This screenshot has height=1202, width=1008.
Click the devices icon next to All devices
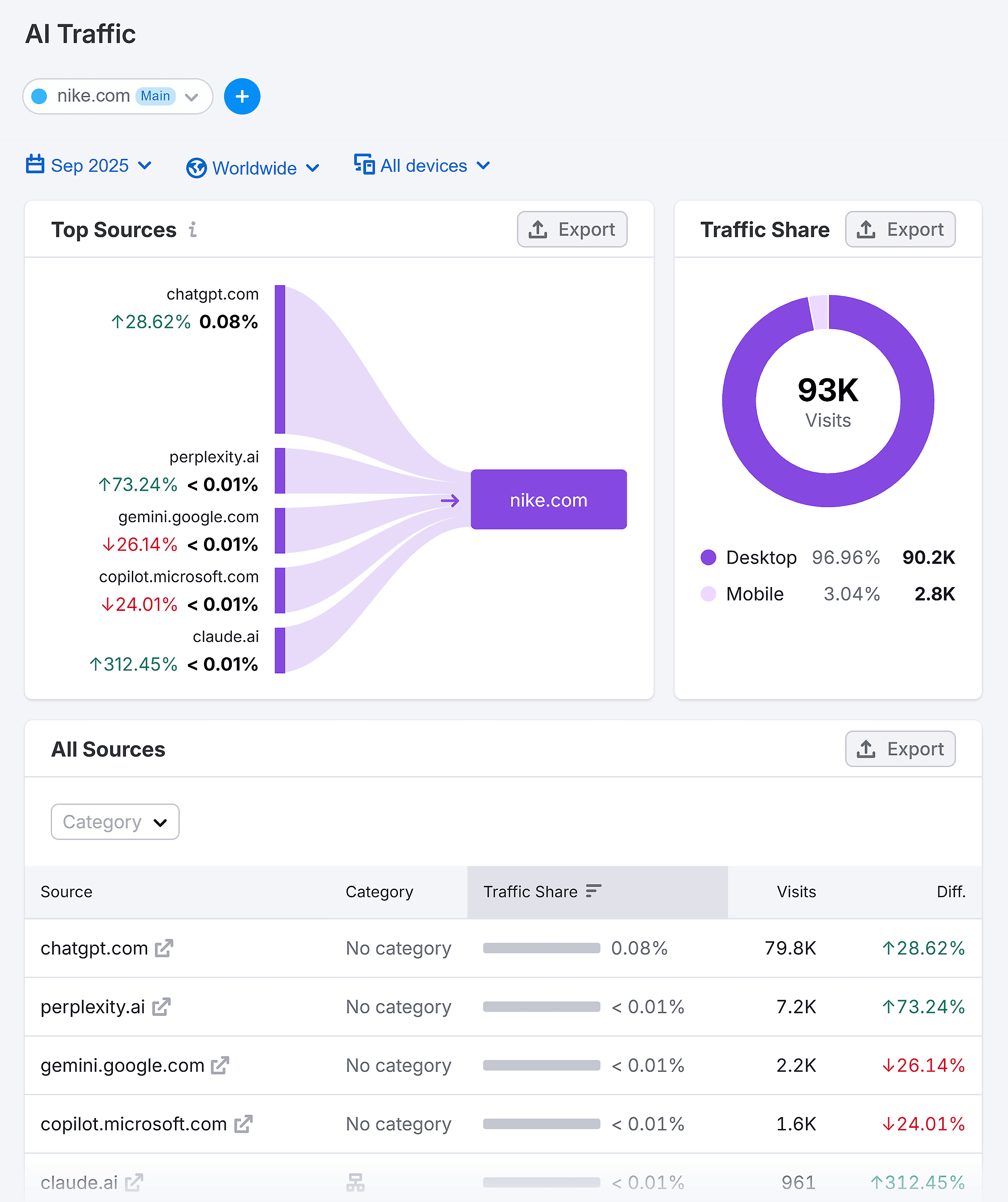coord(364,165)
